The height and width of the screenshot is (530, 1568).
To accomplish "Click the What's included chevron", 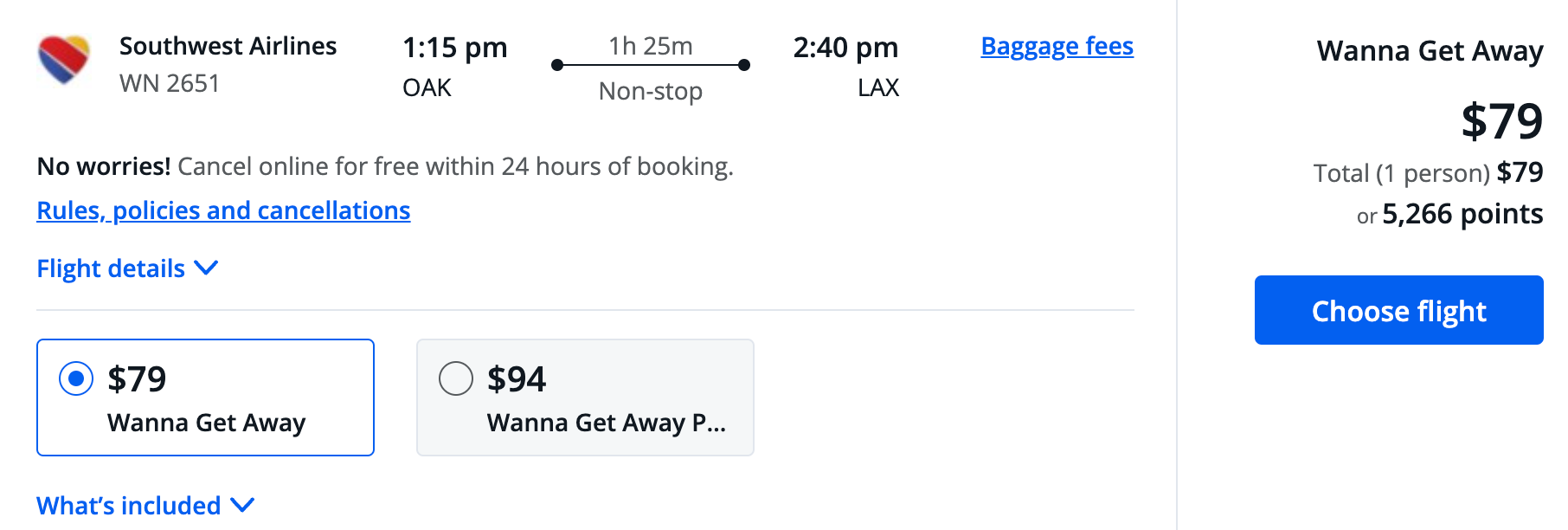I will (x=243, y=505).
